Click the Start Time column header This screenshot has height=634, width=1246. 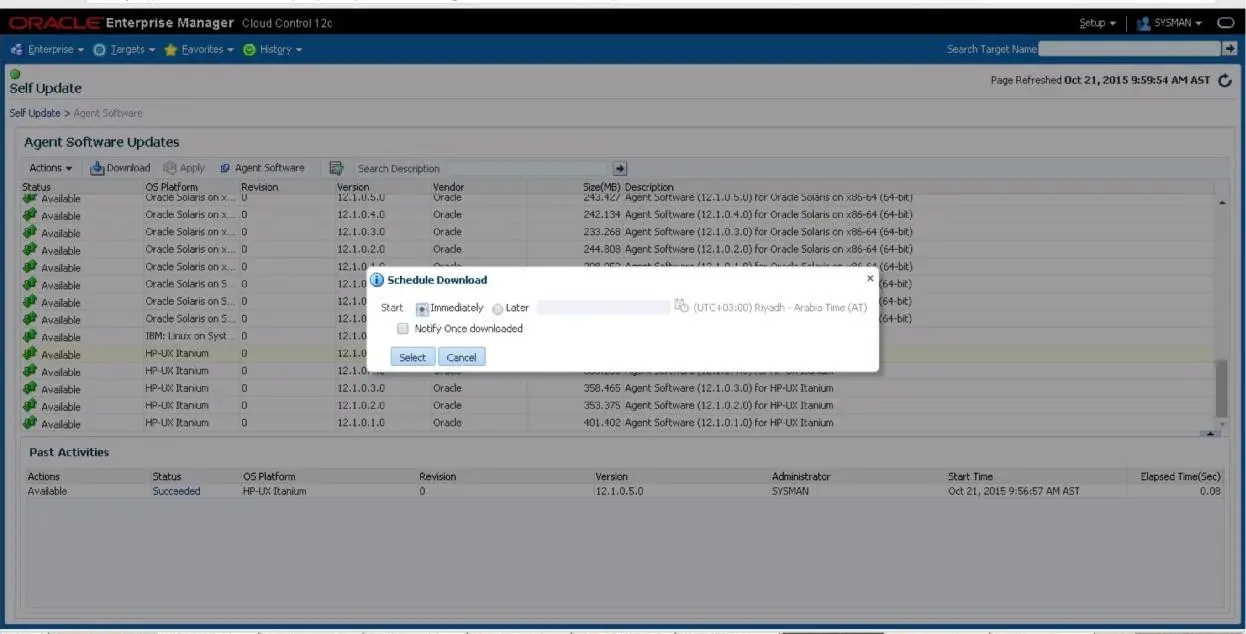[x=970, y=476]
